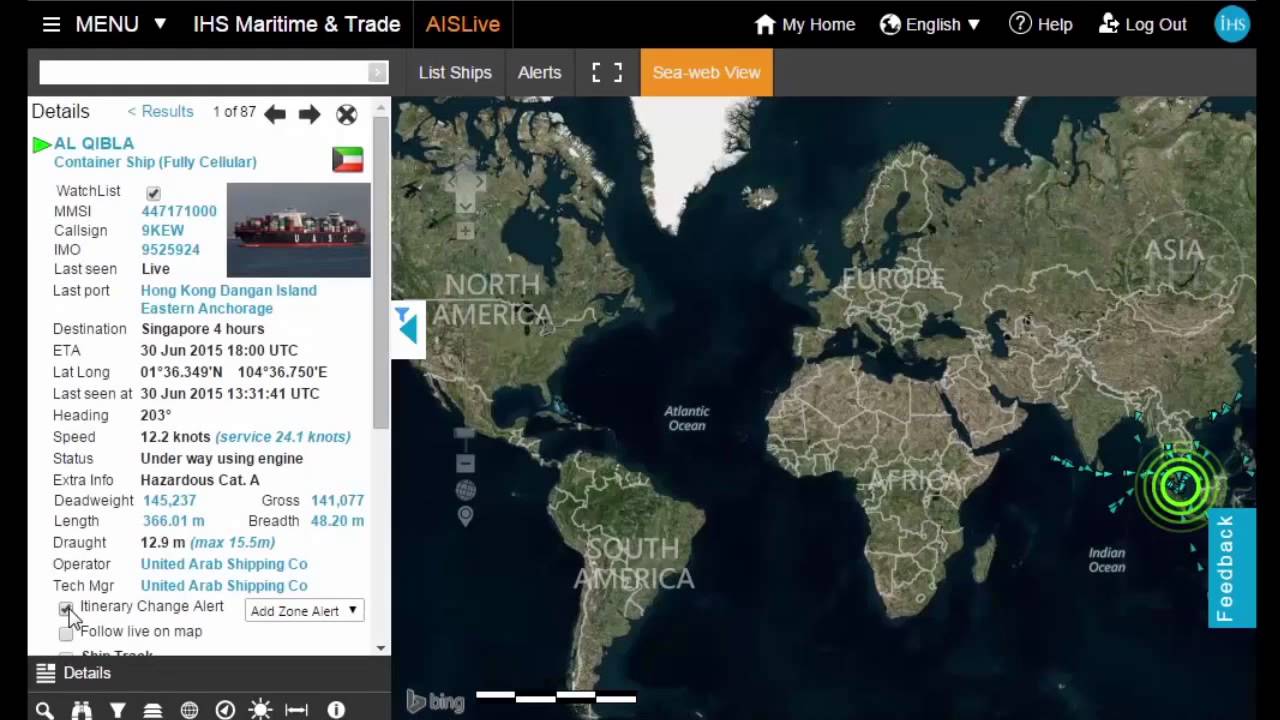Image resolution: width=1280 pixels, height=720 pixels.
Task: Click the globe icon in bottom toolbar
Action: click(189, 710)
